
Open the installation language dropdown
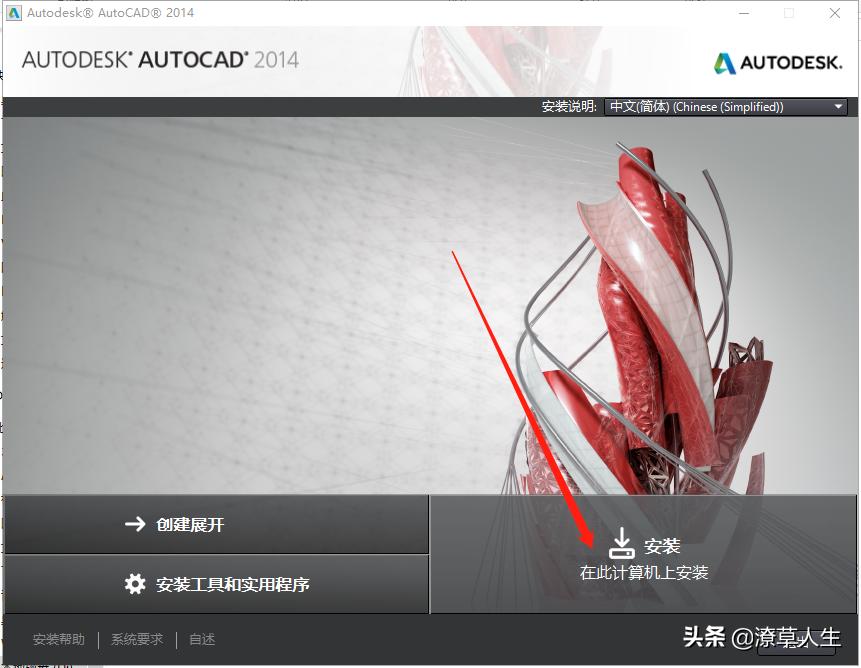click(725, 106)
